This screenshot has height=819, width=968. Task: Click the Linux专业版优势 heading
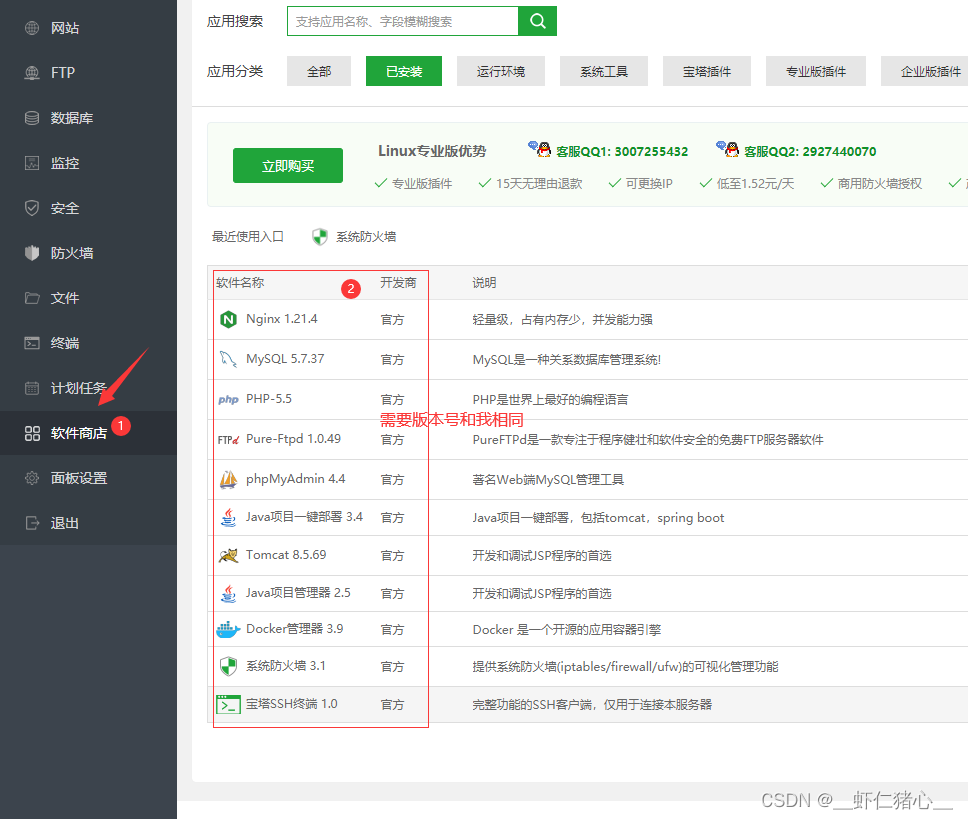click(x=432, y=151)
